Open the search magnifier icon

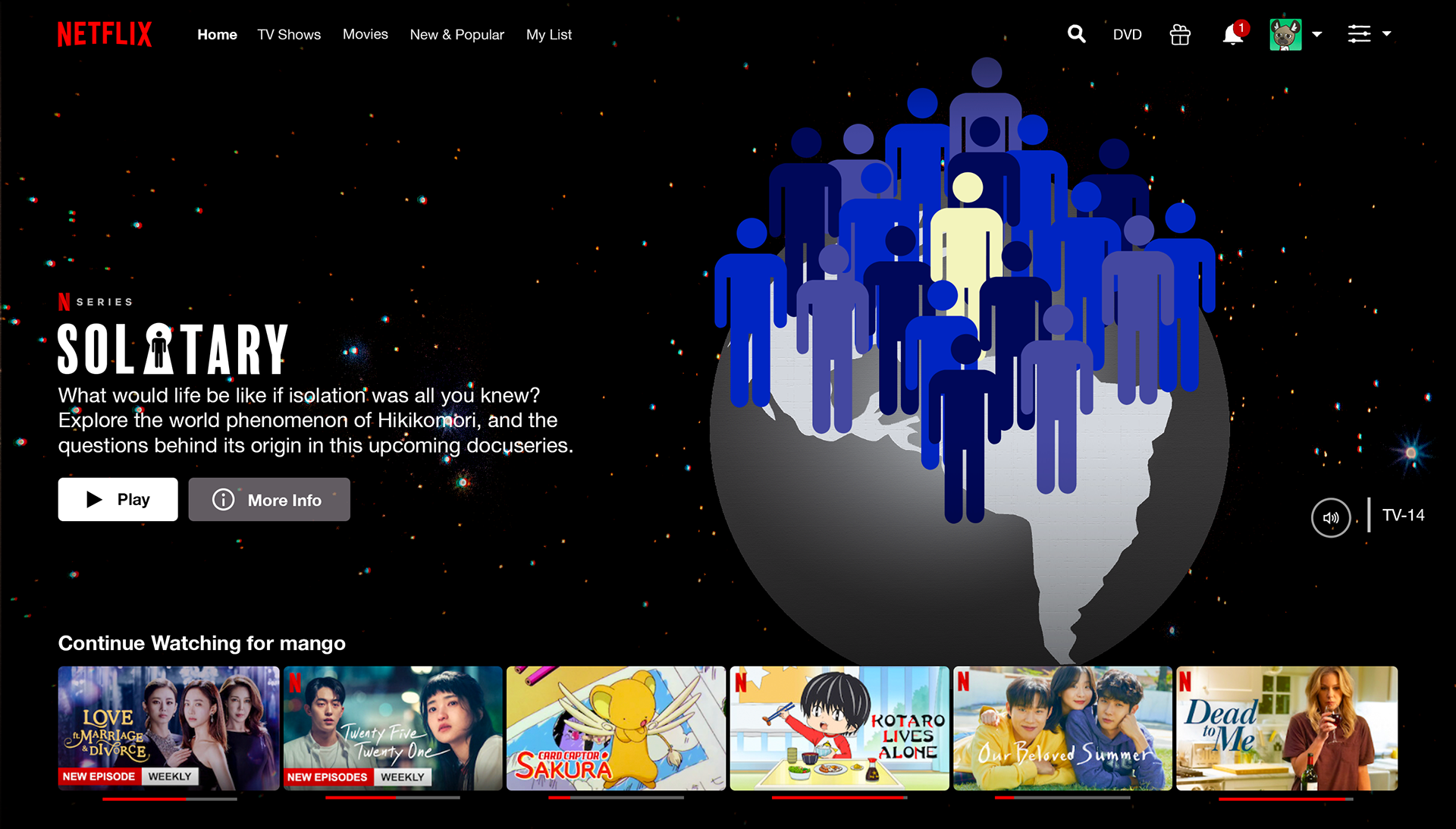click(x=1076, y=34)
